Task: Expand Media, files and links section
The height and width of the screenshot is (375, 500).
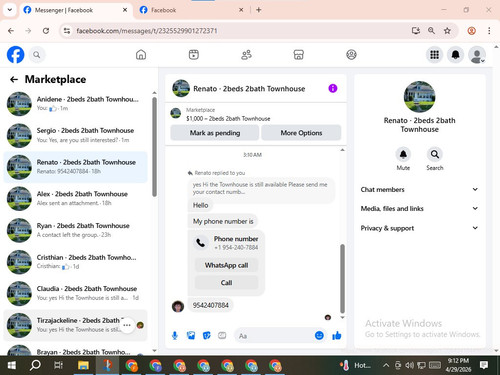Action: [x=419, y=209]
